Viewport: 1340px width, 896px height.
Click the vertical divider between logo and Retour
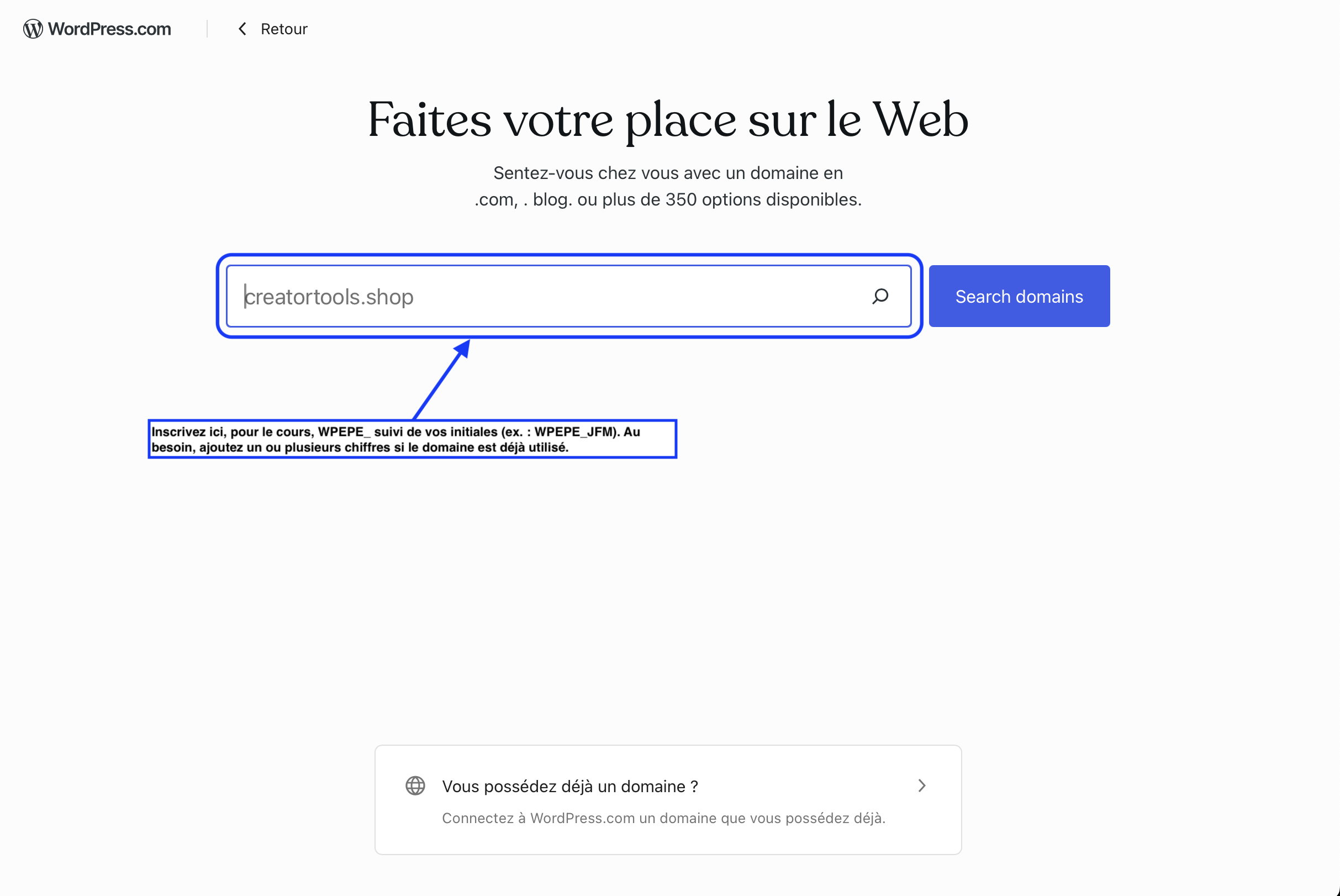(x=207, y=29)
